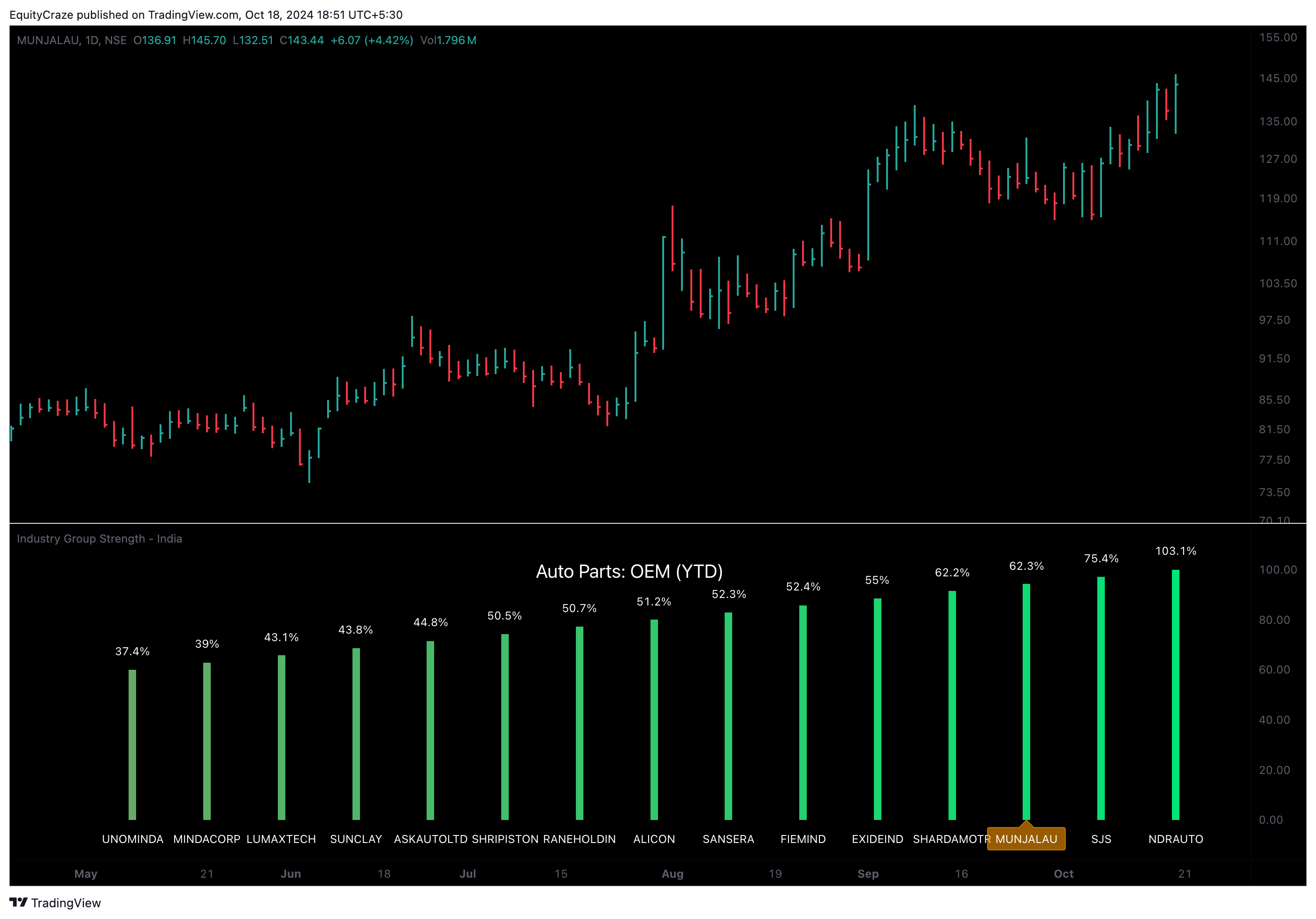The image size is (1316, 919).
Task: Click the UNOMINDA strength bar
Action: click(132, 745)
